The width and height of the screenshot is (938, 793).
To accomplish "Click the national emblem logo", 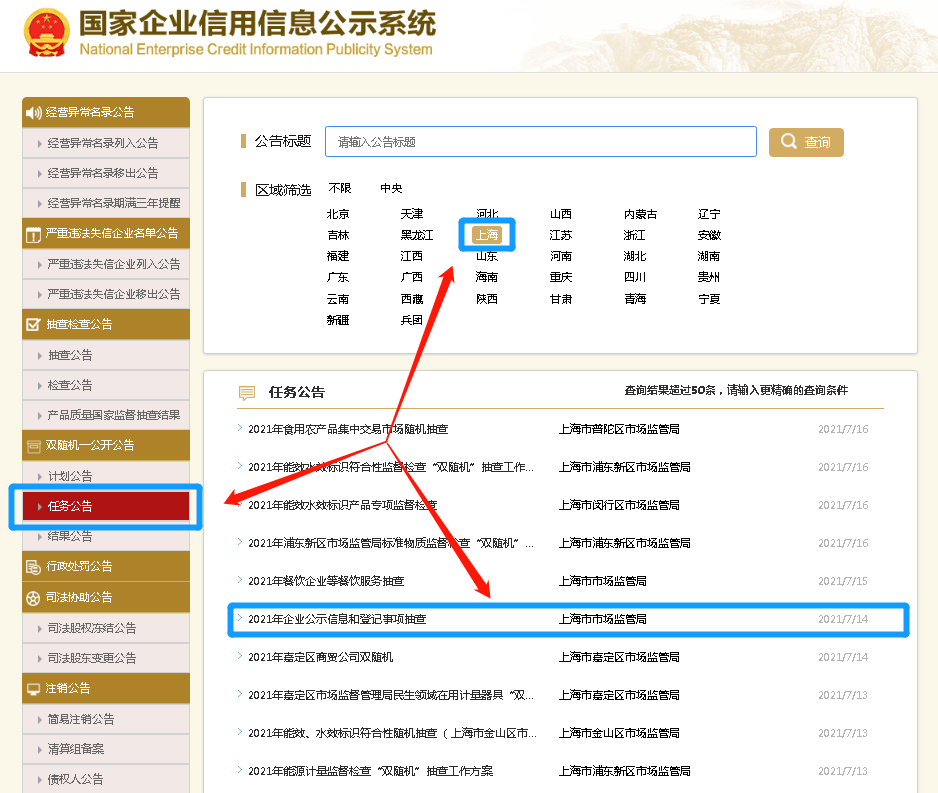I will (x=46, y=33).
